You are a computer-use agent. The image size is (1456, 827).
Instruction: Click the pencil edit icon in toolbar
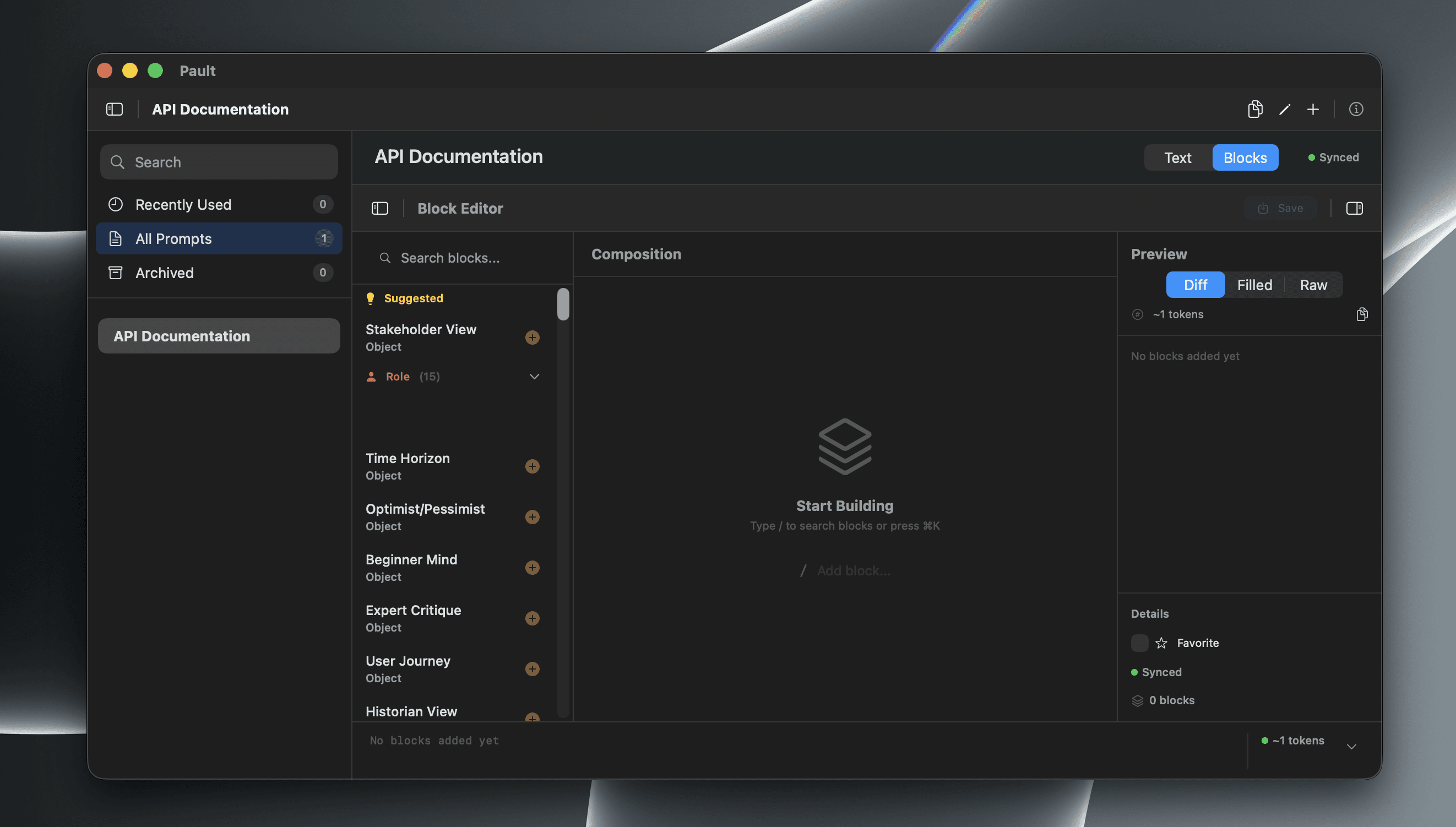(x=1284, y=109)
